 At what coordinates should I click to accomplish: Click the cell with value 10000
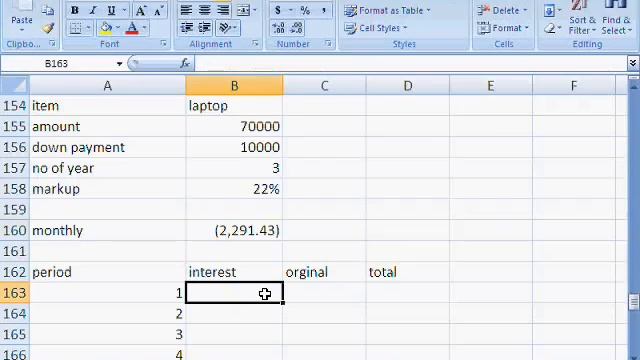point(234,147)
